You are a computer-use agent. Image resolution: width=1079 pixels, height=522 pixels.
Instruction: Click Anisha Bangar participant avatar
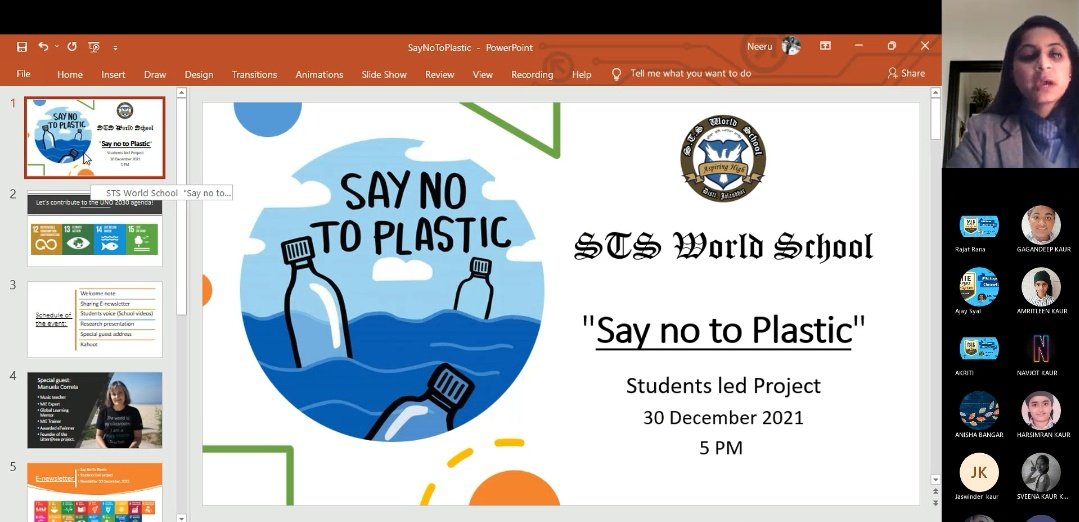(x=979, y=411)
